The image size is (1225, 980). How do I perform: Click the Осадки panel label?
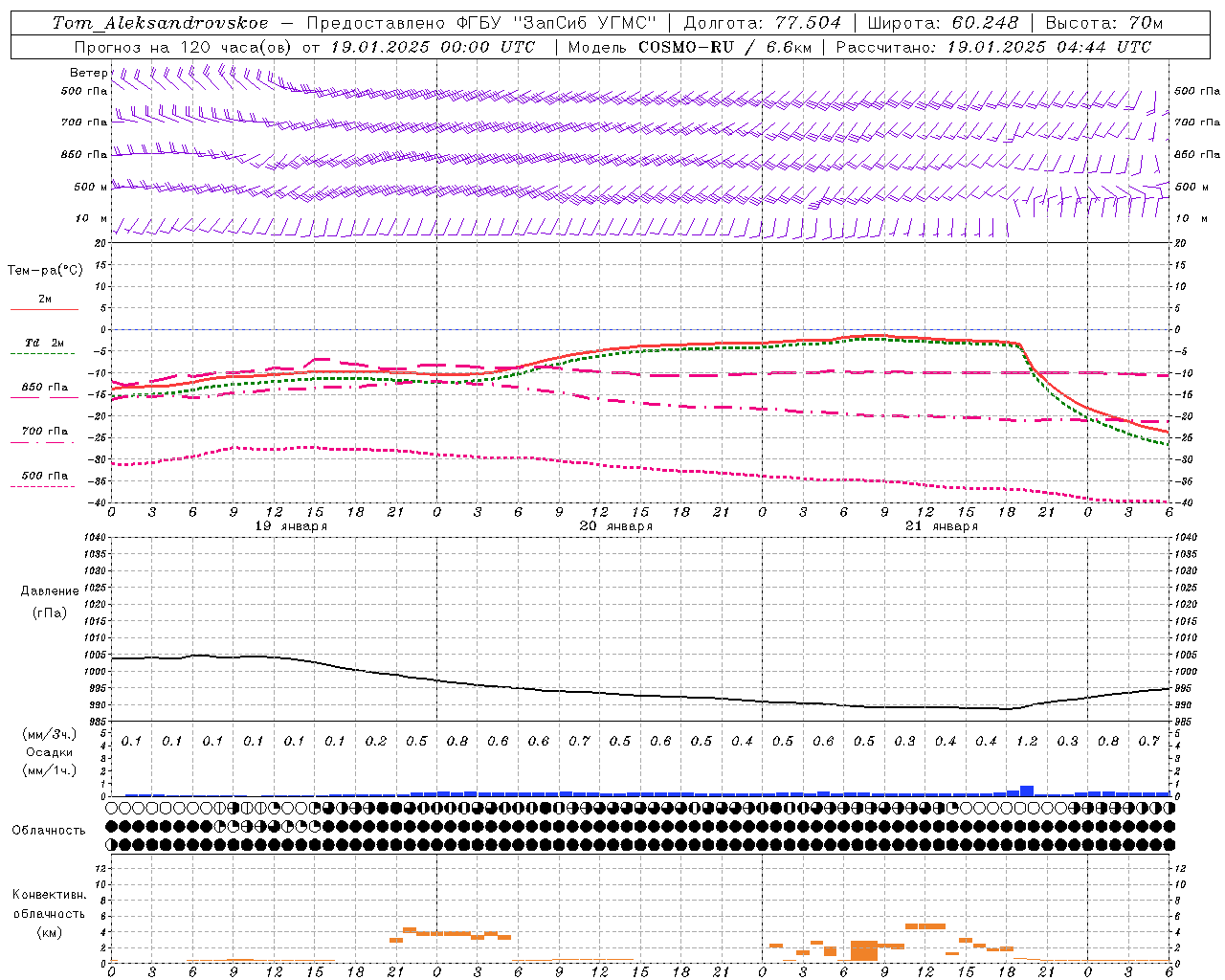(48, 752)
